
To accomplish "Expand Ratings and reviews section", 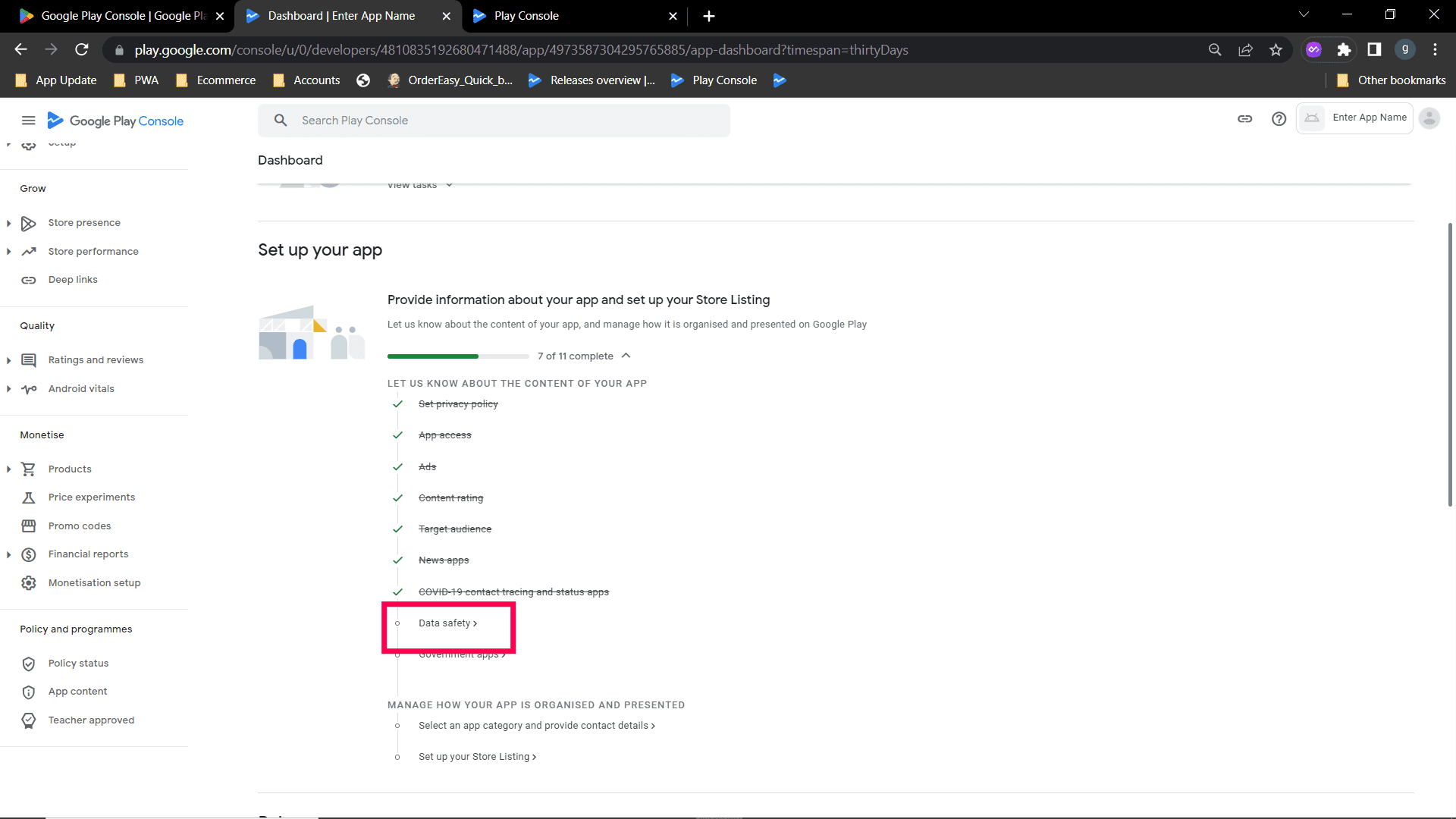I will (x=8, y=360).
